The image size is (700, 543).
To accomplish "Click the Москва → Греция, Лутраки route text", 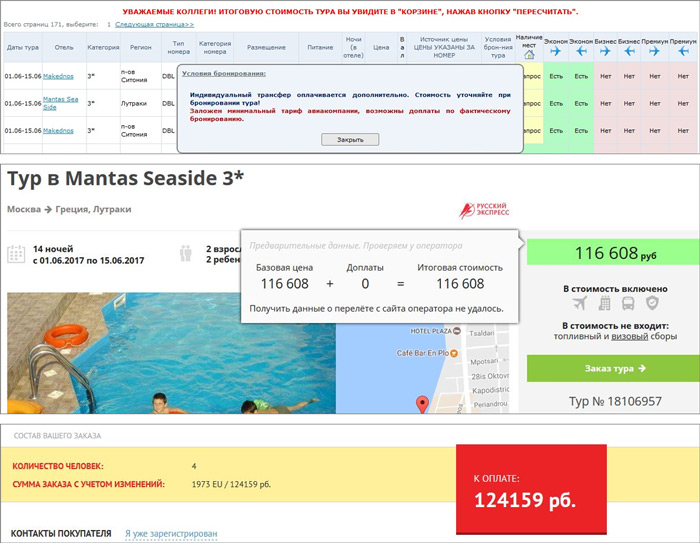I will click(69, 209).
